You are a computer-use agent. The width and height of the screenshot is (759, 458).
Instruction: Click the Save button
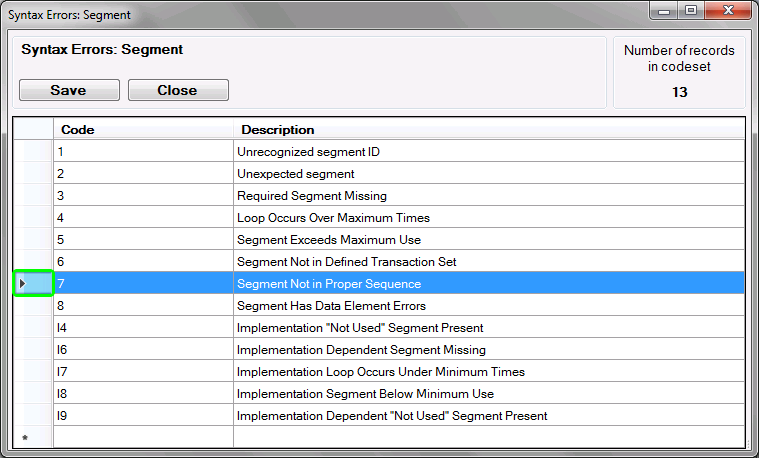point(69,90)
